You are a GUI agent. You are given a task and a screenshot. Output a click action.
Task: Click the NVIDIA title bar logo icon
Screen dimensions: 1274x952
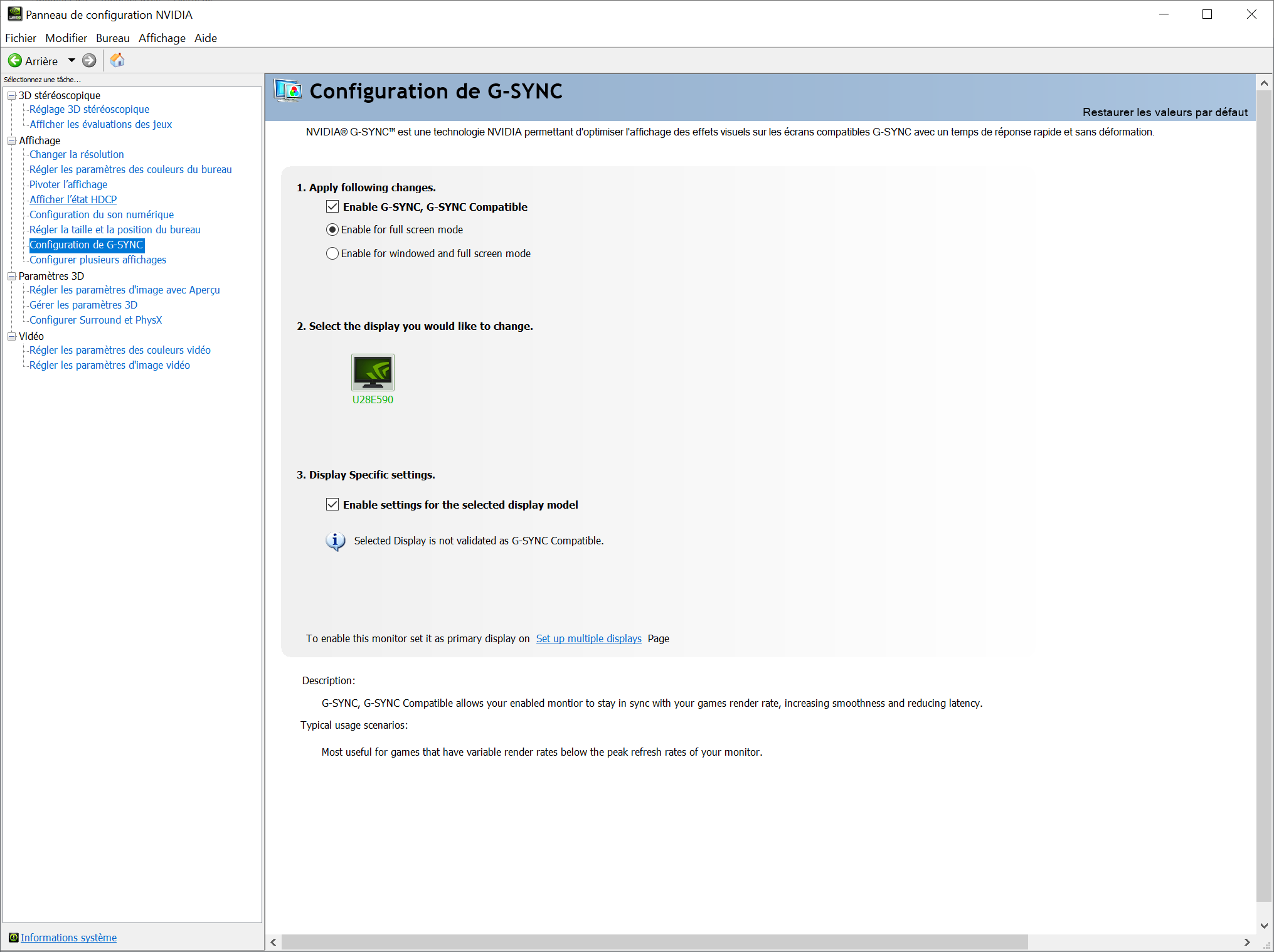(x=14, y=14)
